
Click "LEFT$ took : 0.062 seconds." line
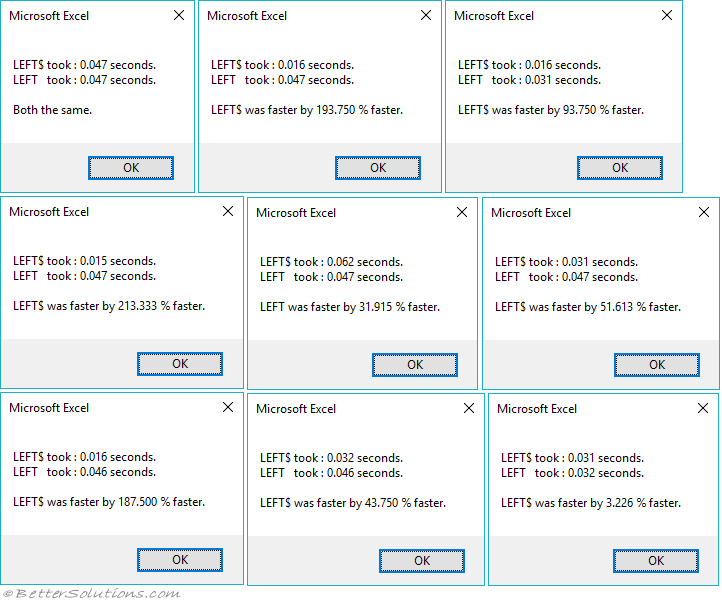click(x=331, y=262)
